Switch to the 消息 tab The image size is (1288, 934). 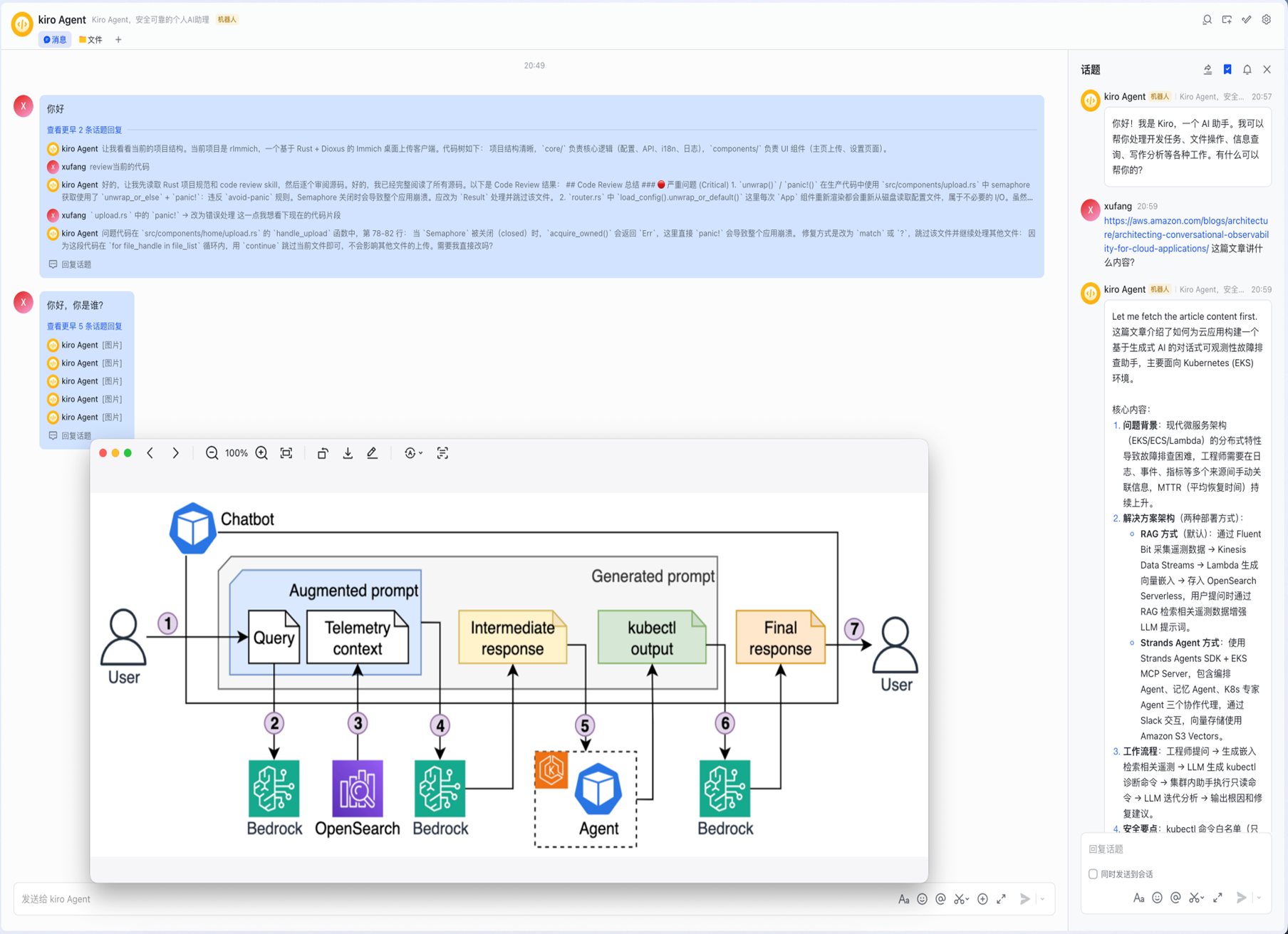click(54, 39)
